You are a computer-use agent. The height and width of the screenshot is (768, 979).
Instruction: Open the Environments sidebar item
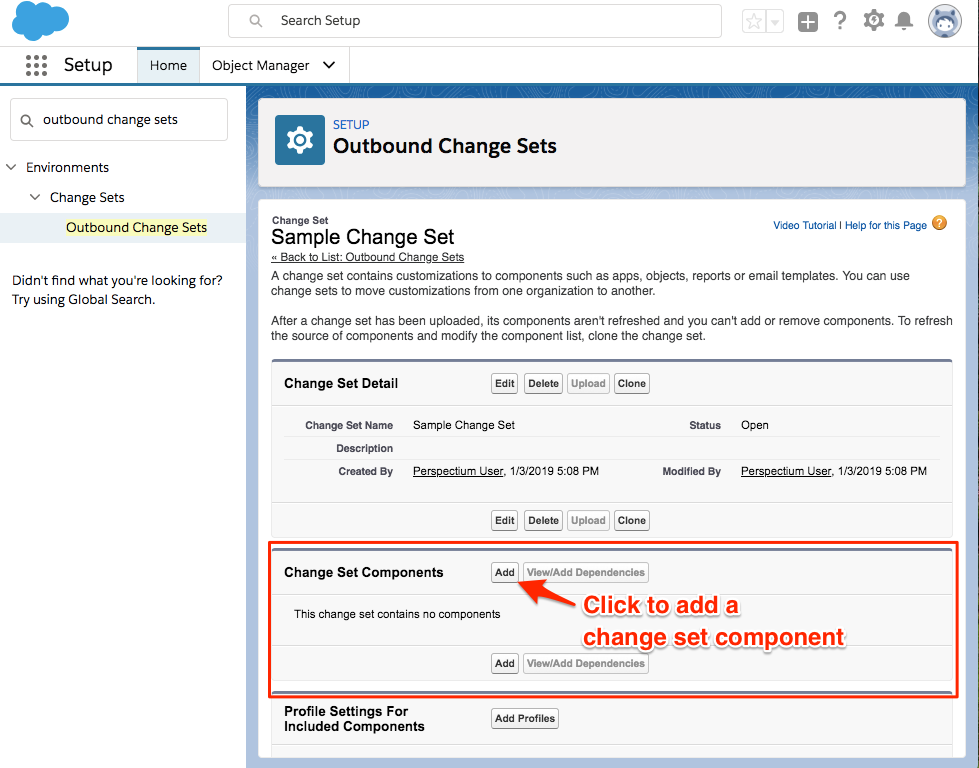[x=67, y=167]
